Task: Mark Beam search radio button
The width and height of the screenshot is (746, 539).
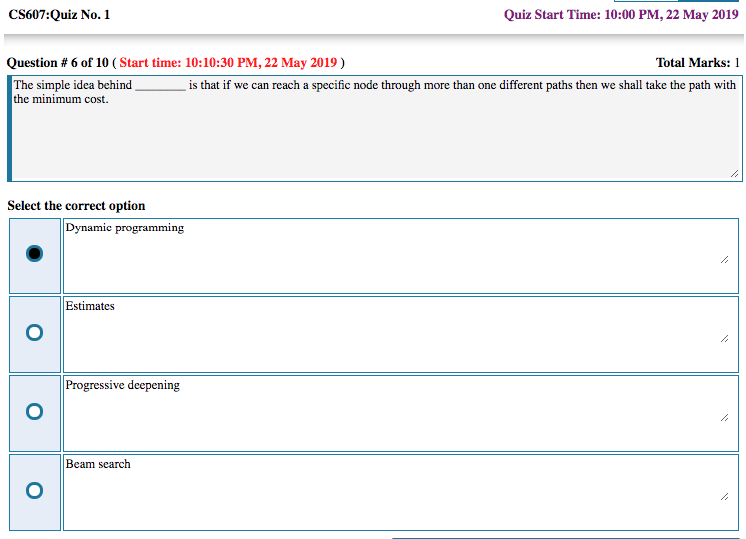Action: (x=35, y=490)
